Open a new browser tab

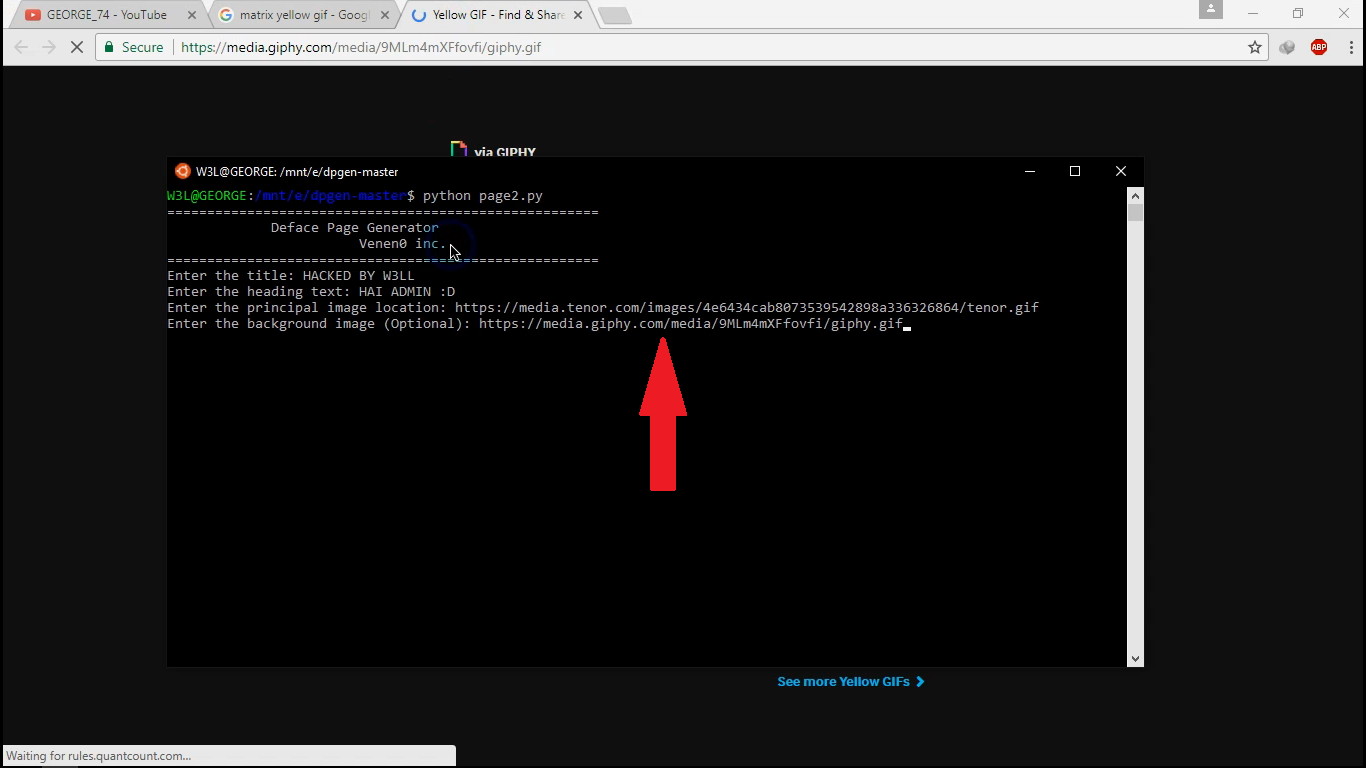(x=613, y=14)
